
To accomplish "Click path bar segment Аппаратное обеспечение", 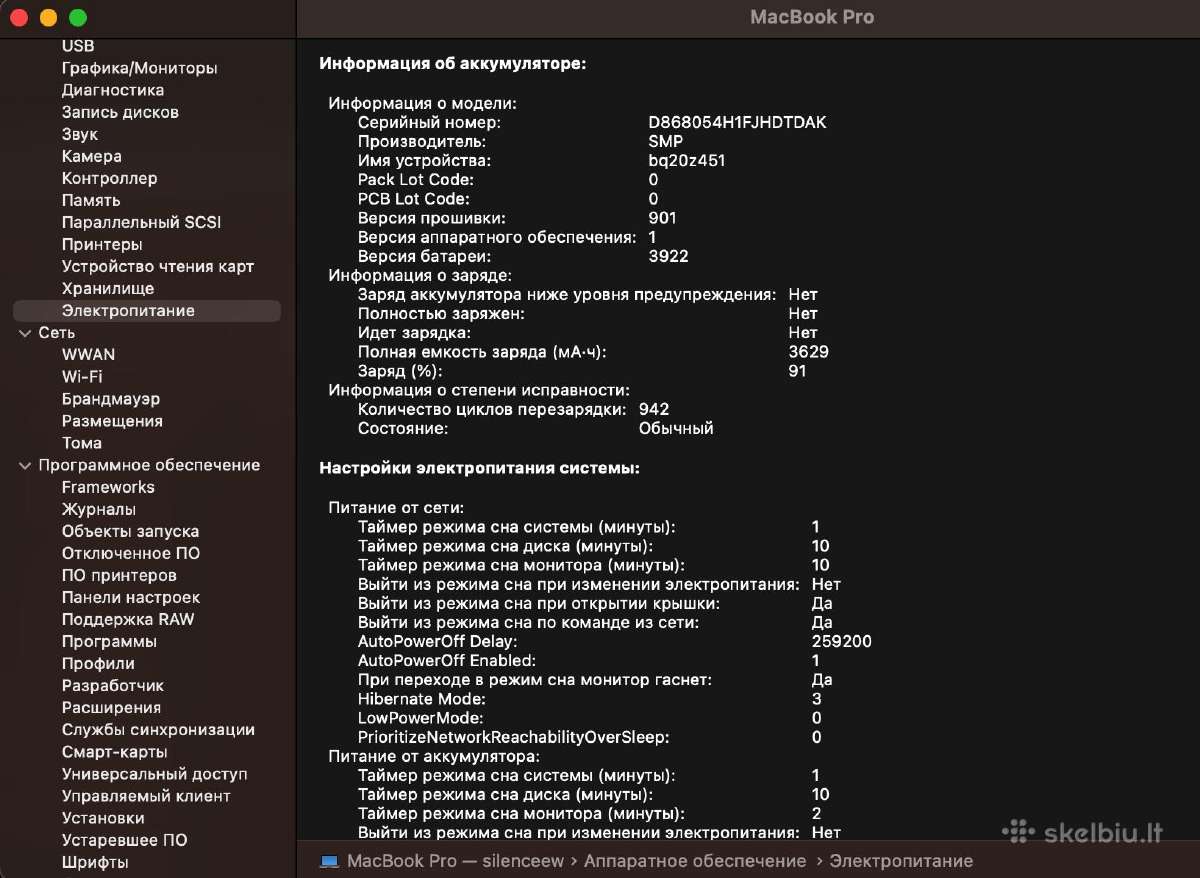I will 695,861.
